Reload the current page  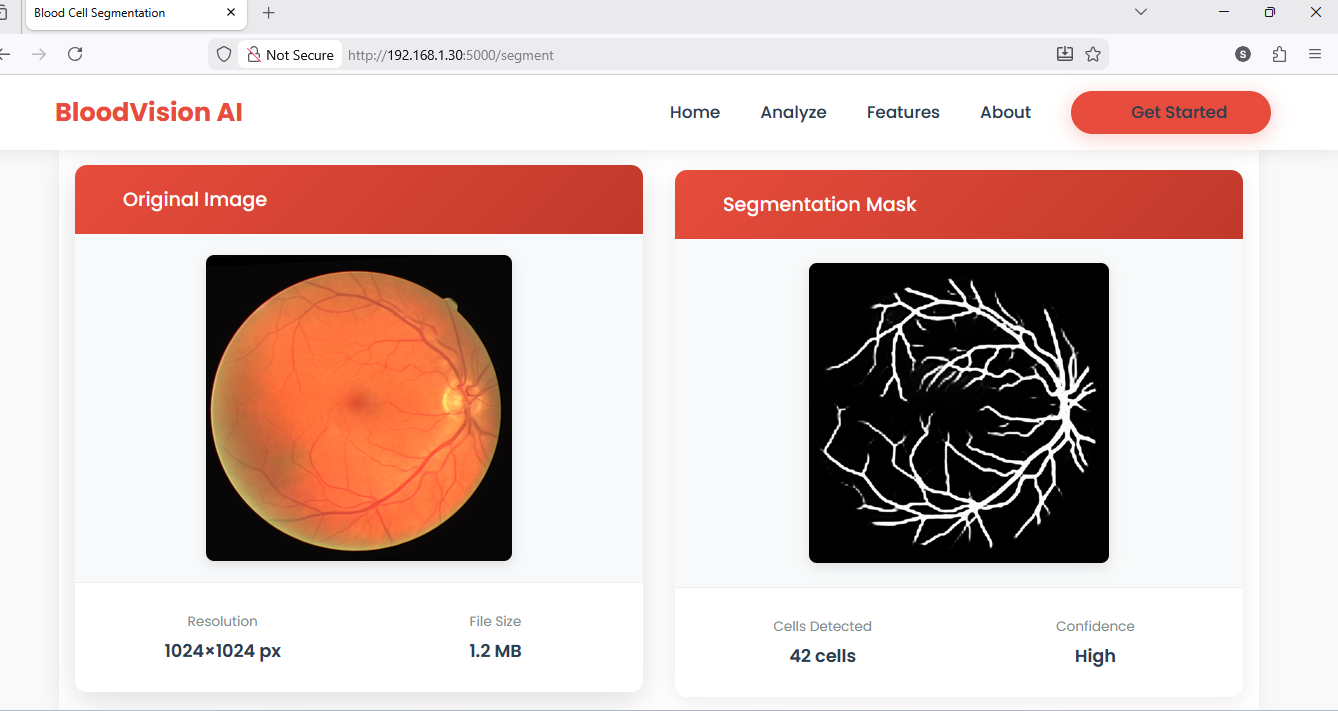(75, 54)
